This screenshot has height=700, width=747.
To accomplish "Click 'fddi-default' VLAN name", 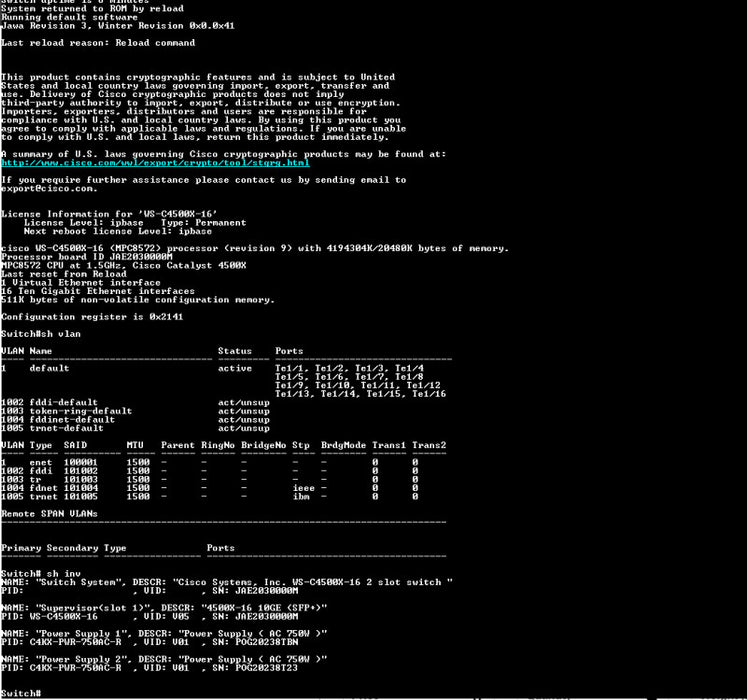I will 63,403.
